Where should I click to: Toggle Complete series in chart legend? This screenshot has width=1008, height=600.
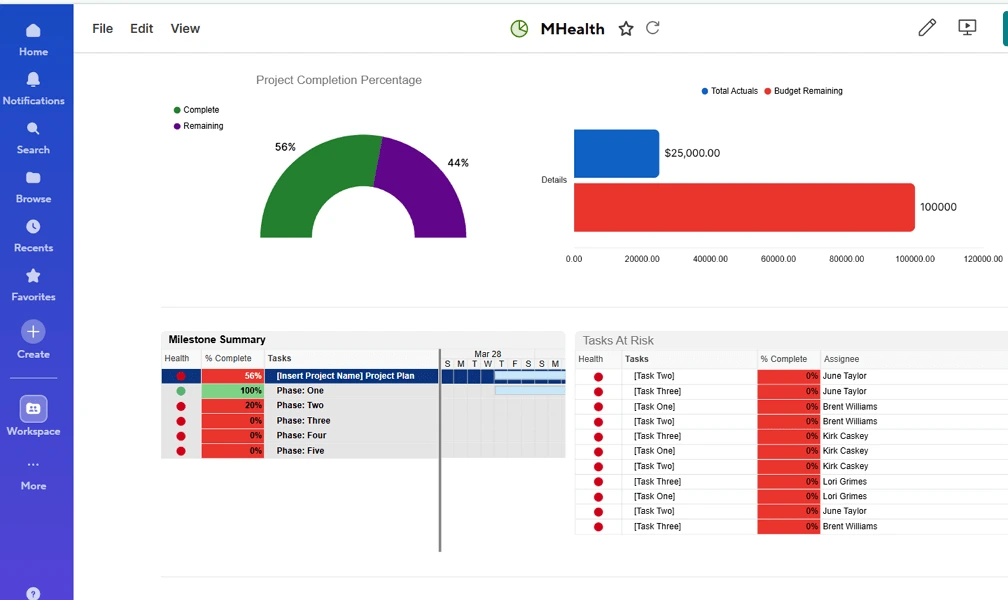point(196,110)
